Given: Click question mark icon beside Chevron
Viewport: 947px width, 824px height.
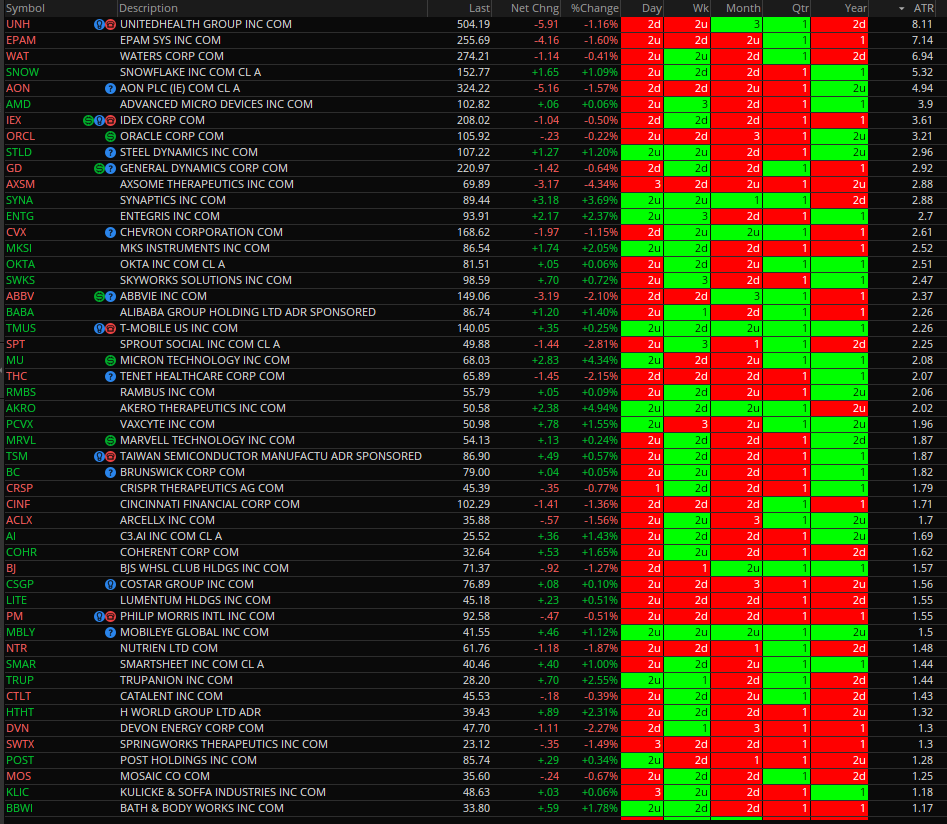Looking at the screenshot, I should 111,233.
